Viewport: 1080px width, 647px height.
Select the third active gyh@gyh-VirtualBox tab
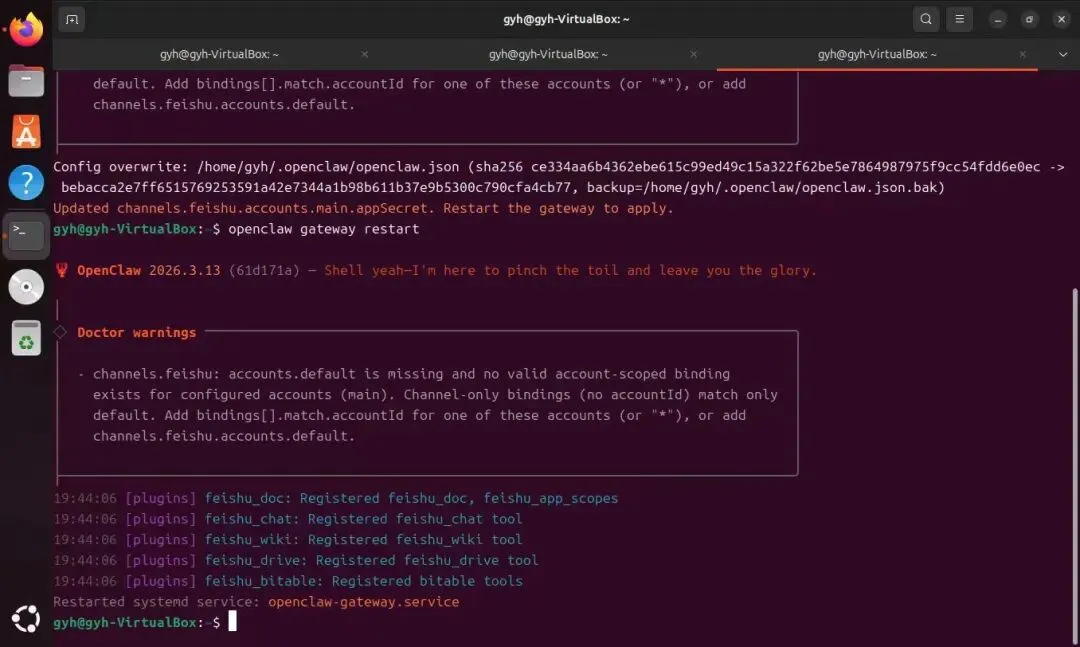tap(877, 54)
